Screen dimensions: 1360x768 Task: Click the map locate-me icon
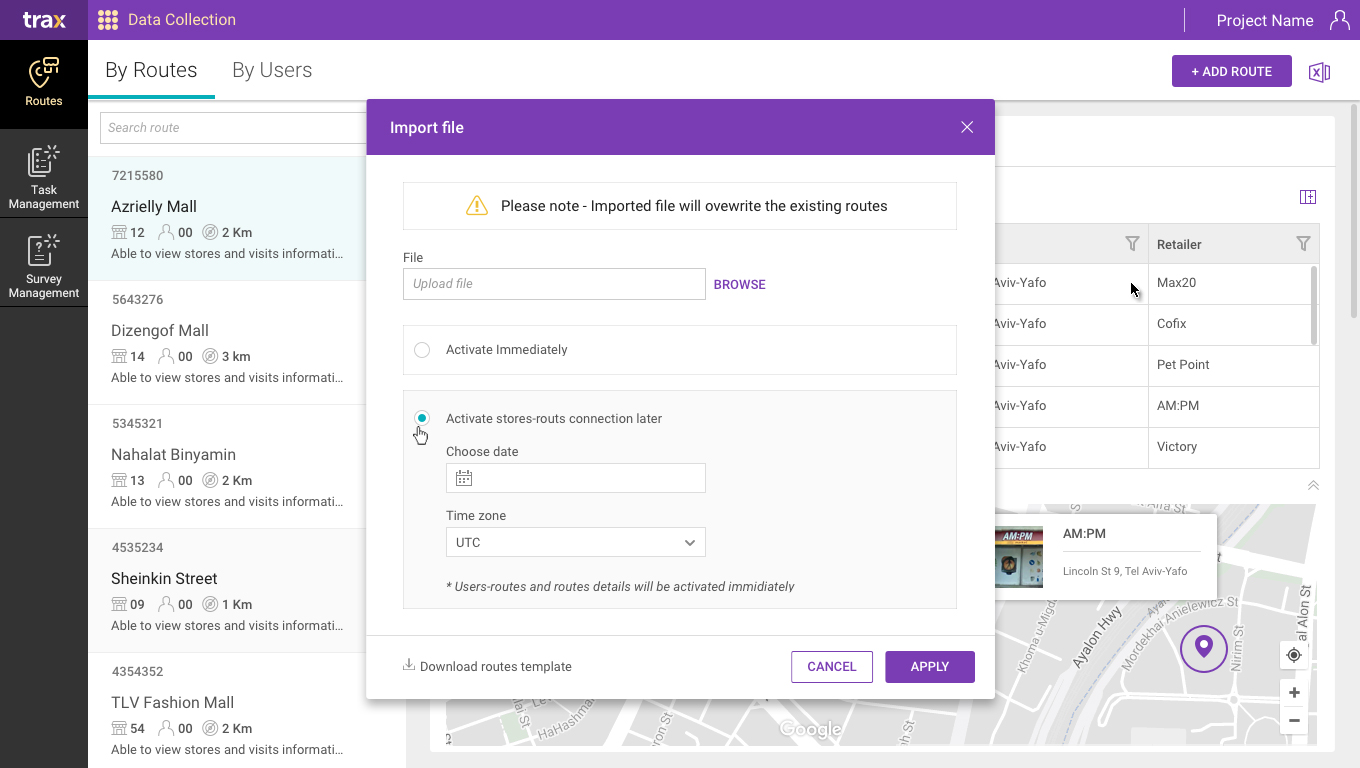pos(1294,655)
